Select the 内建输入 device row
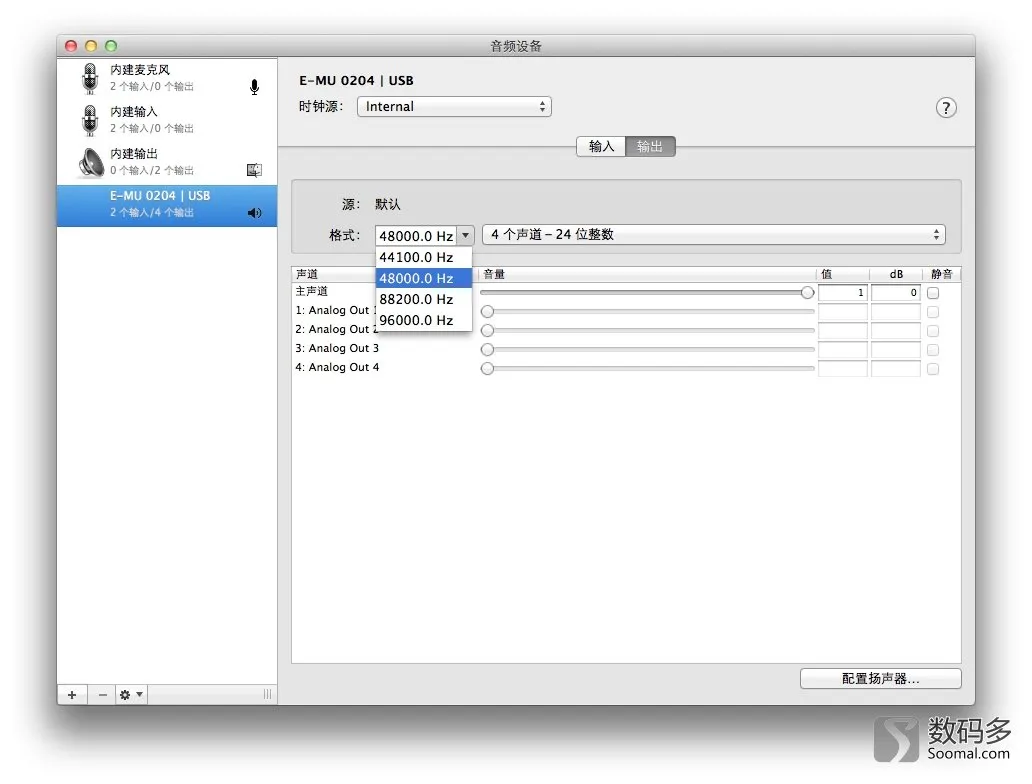 [167, 120]
